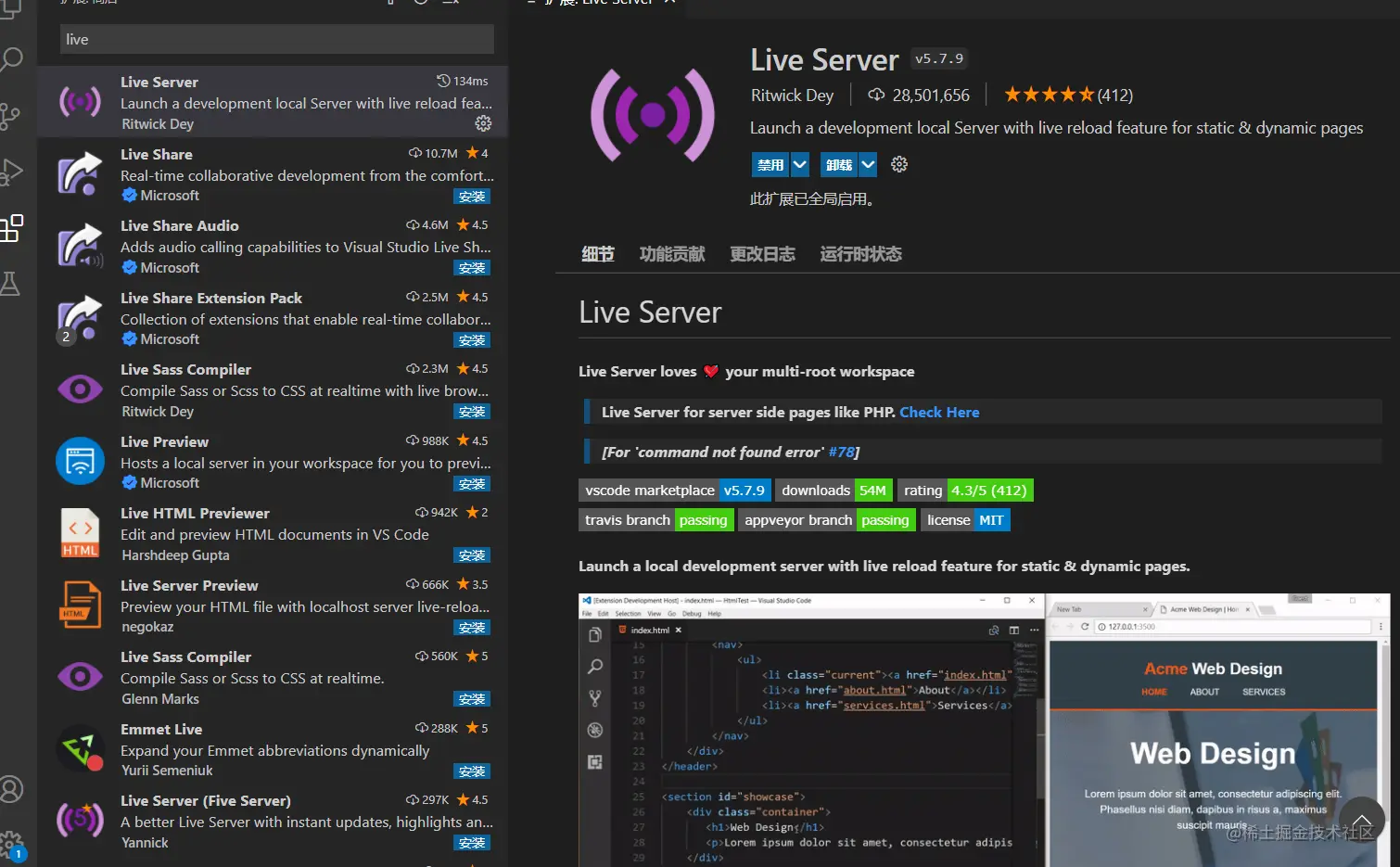The width and height of the screenshot is (1400, 867).
Task: Expand dropdown arrow next to 禁用
Action: (x=799, y=165)
